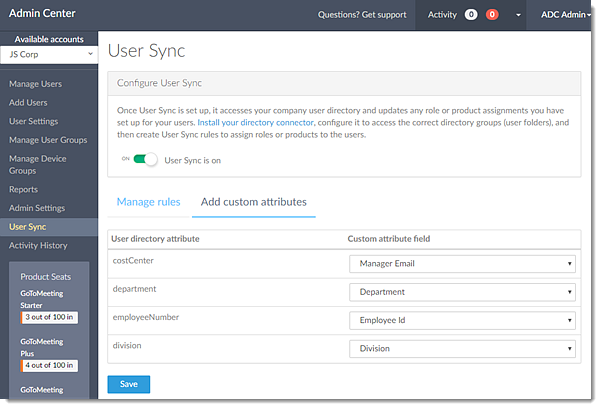The width and height of the screenshot is (600, 409).
Task: Click GoToMeeting Plus seats usage bar
Action: click(x=49, y=365)
